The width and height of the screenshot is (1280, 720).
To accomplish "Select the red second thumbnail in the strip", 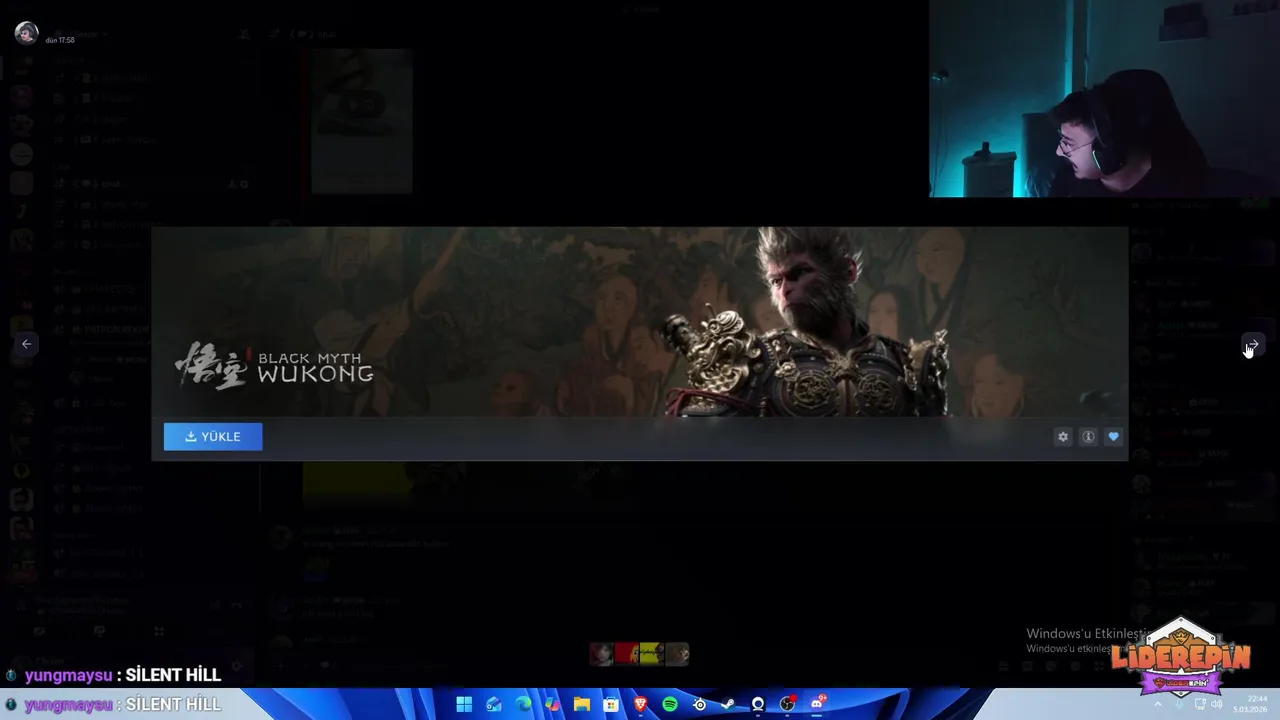I will click(x=626, y=654).
